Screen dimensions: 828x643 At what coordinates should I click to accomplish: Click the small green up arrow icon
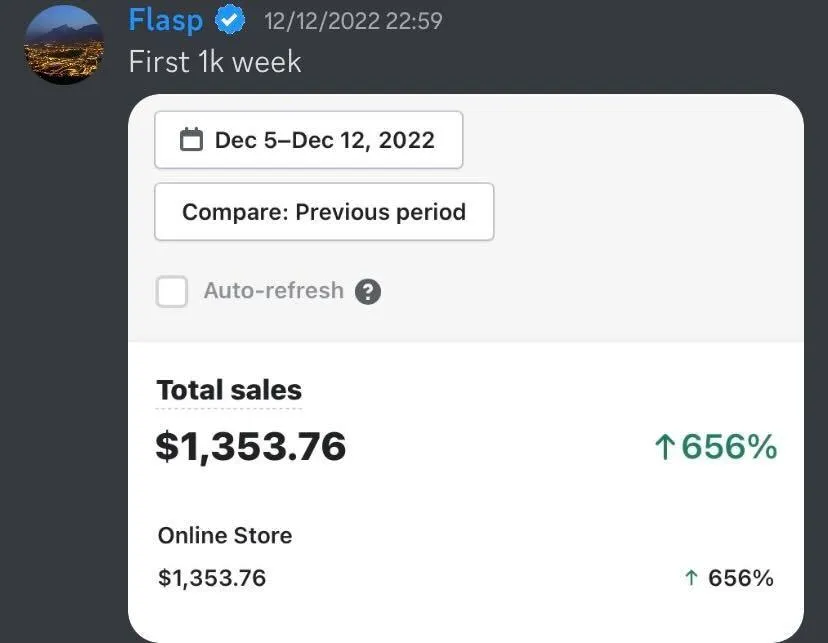point(690,578)
